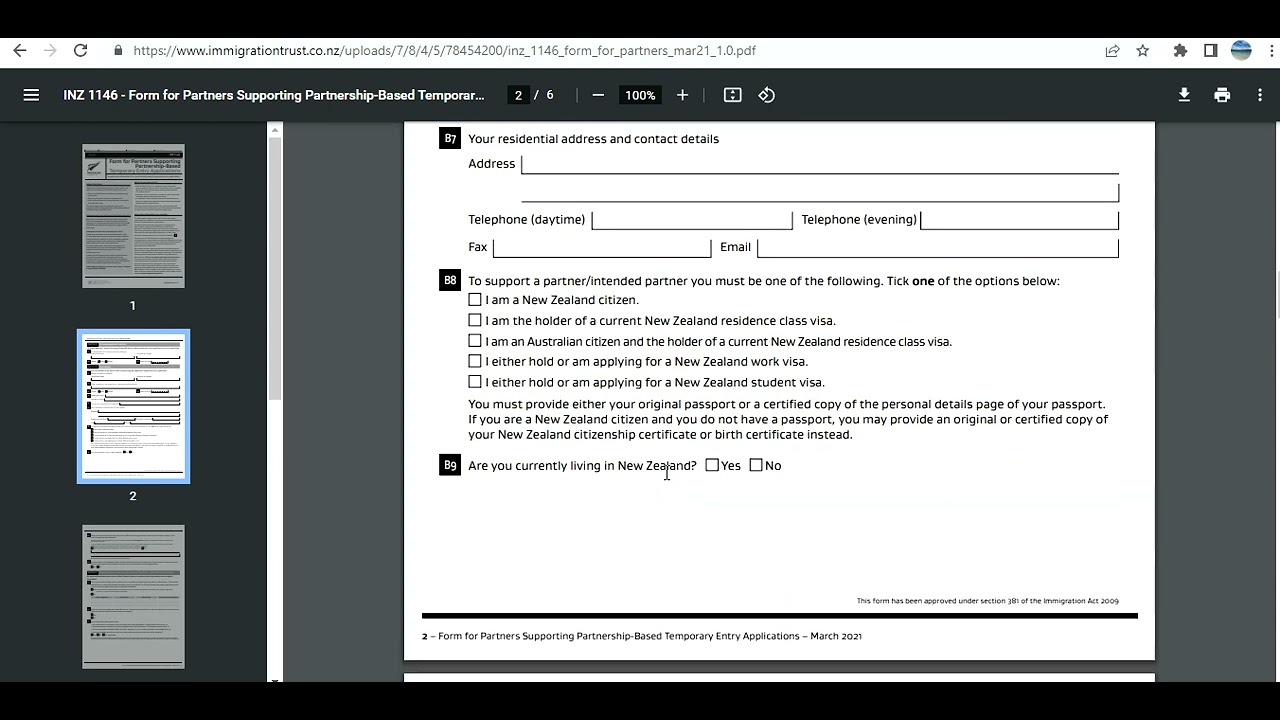This screenshot has height=720, width=1280.
Task: Click the B9 question label
Action: pos(450,465)
